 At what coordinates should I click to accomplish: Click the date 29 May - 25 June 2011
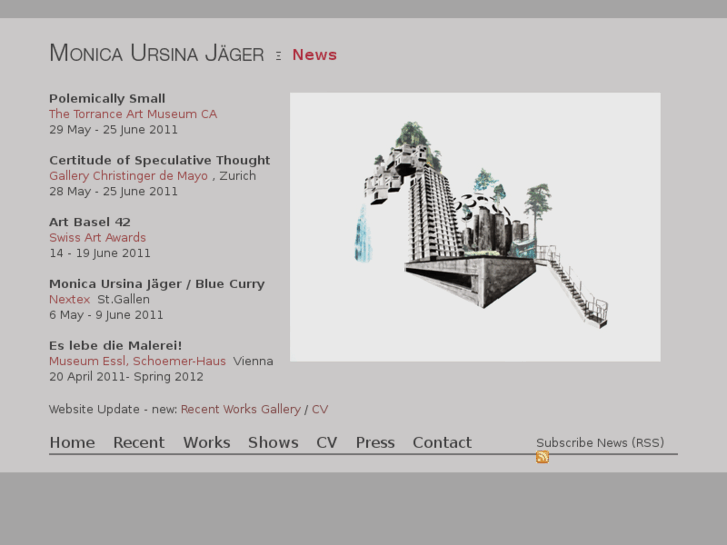(x=114, y=130)
